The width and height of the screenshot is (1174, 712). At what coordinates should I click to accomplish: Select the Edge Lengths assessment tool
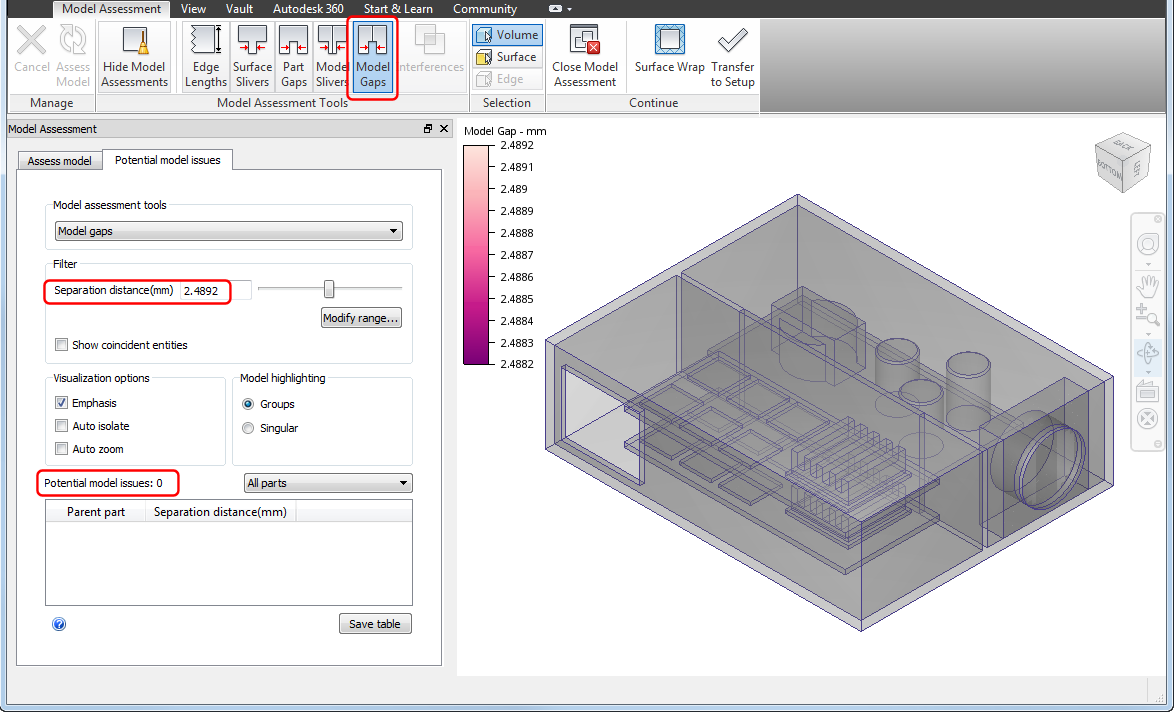click(205, 57)
